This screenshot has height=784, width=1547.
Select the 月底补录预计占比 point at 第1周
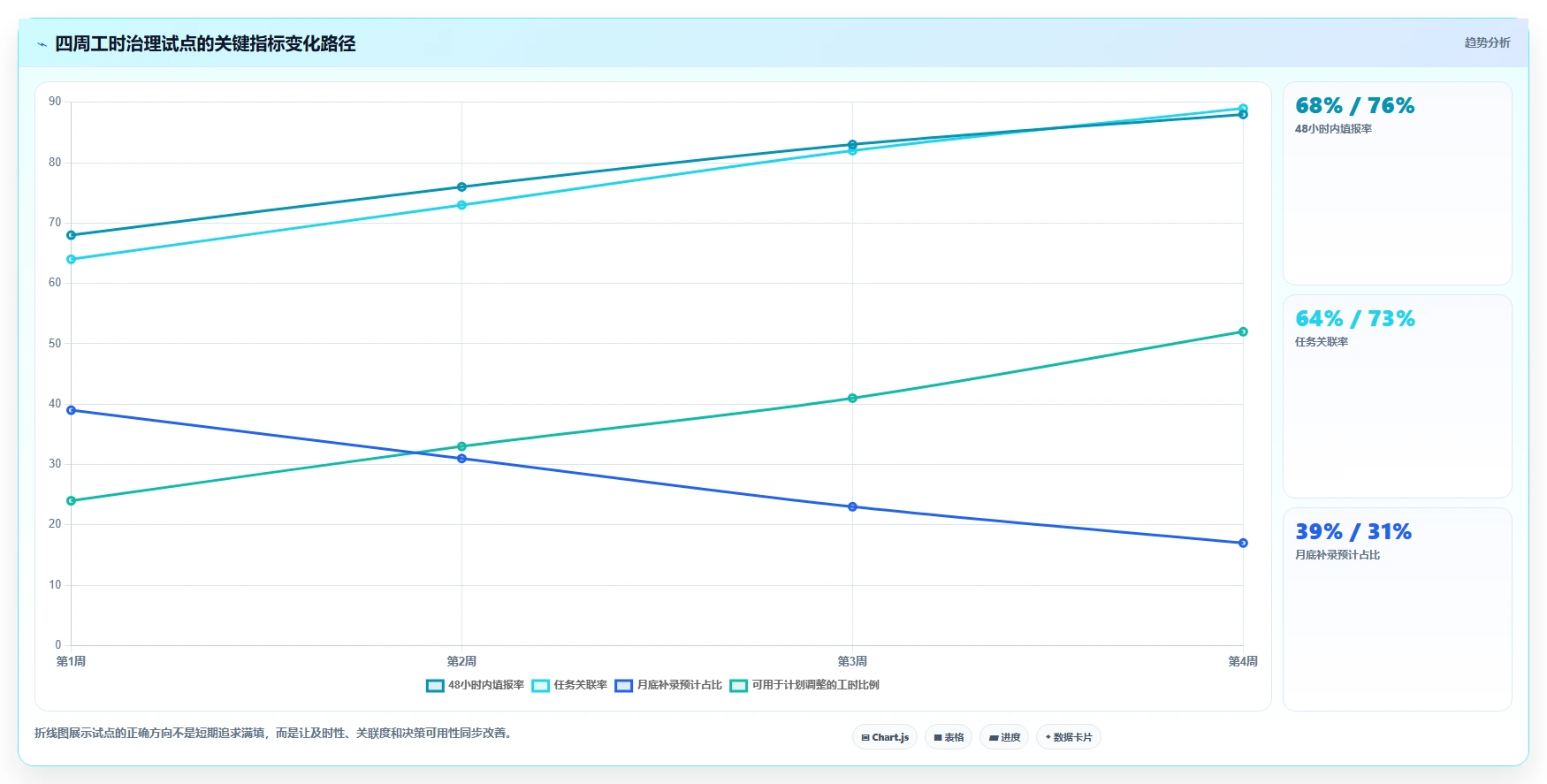coord(72,410)
